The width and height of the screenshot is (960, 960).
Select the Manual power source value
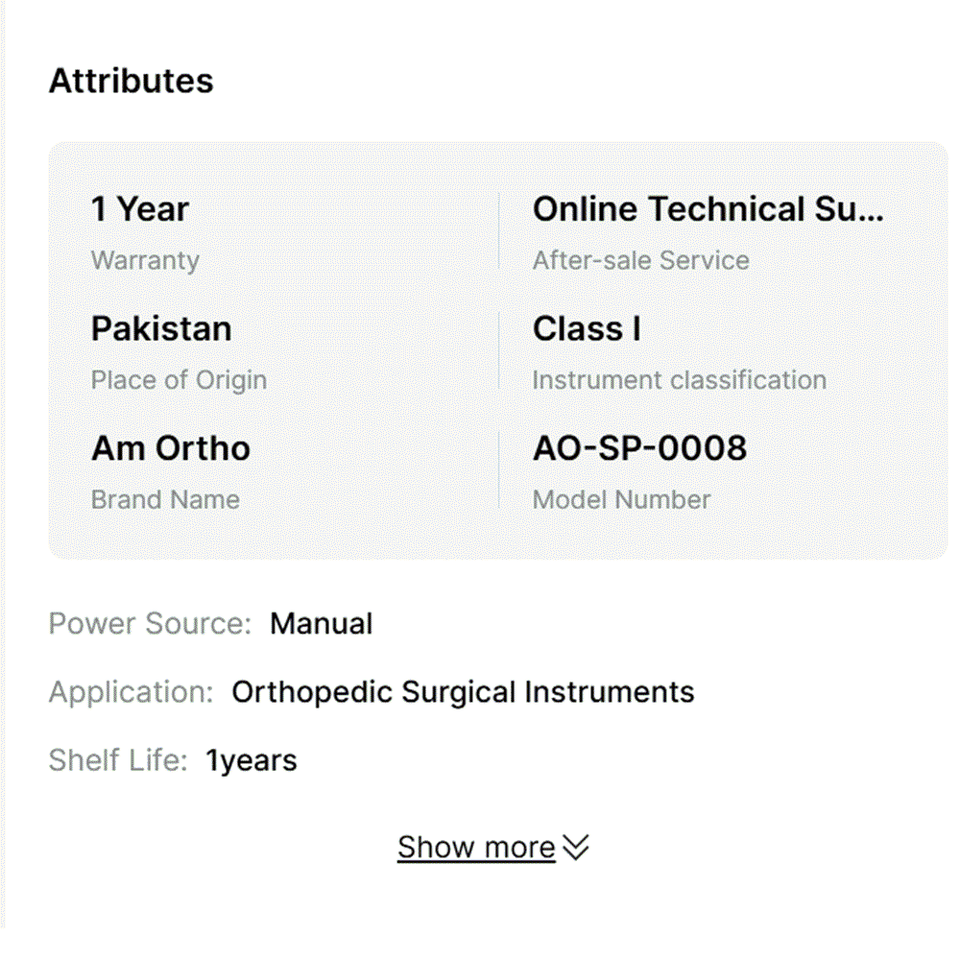pos(321,624)
